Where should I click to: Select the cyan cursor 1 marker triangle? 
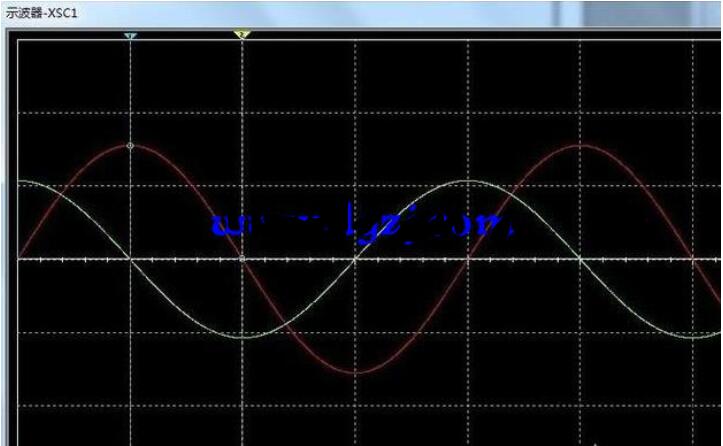(130, 36)
